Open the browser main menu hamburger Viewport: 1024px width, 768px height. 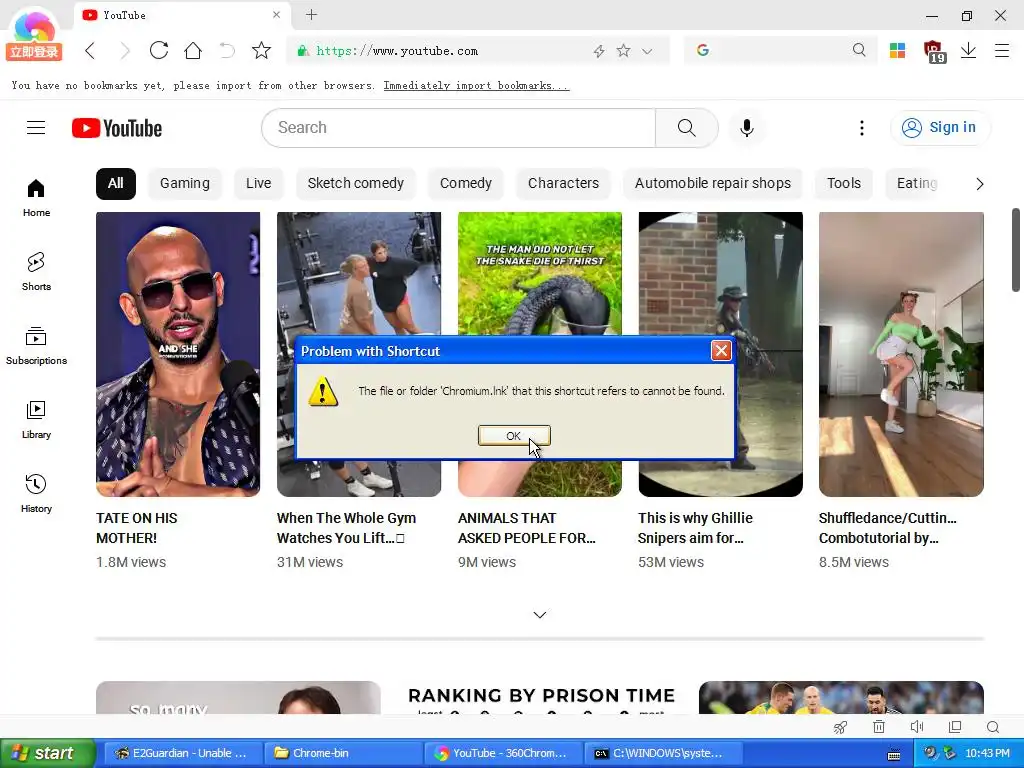pos(1002,50)
